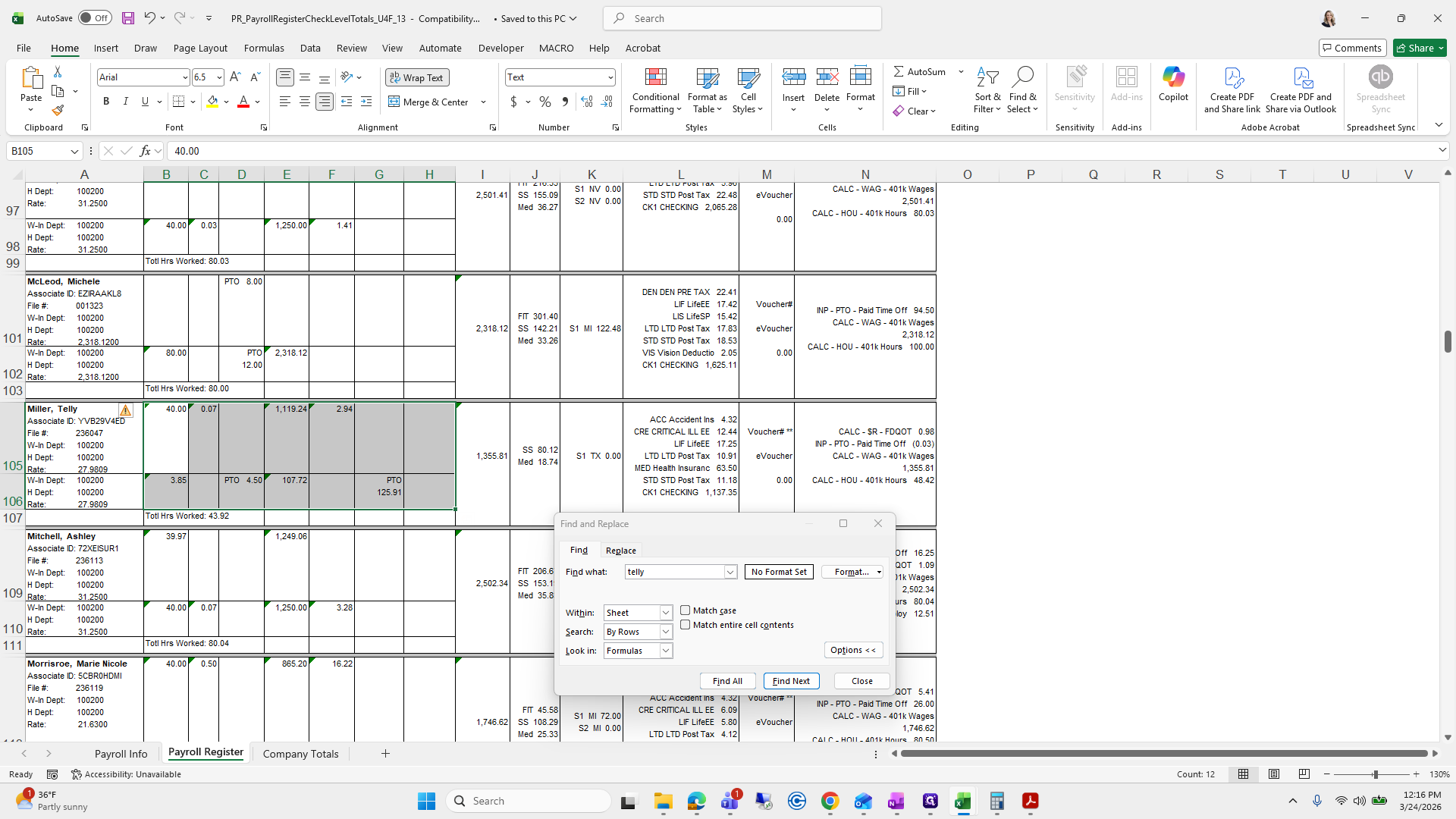Click the Format Painter icon
1456x819 pixels.
coord(58,111)
